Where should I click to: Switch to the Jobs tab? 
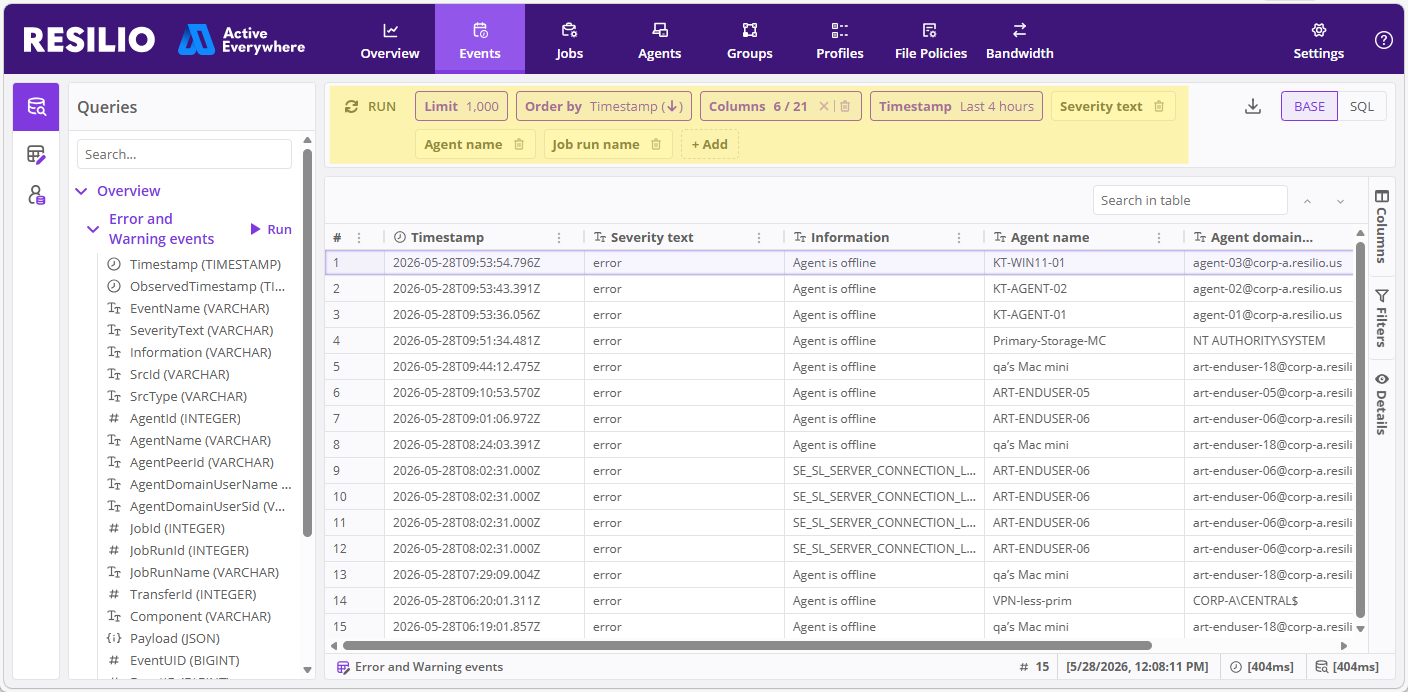pos(570,40)
